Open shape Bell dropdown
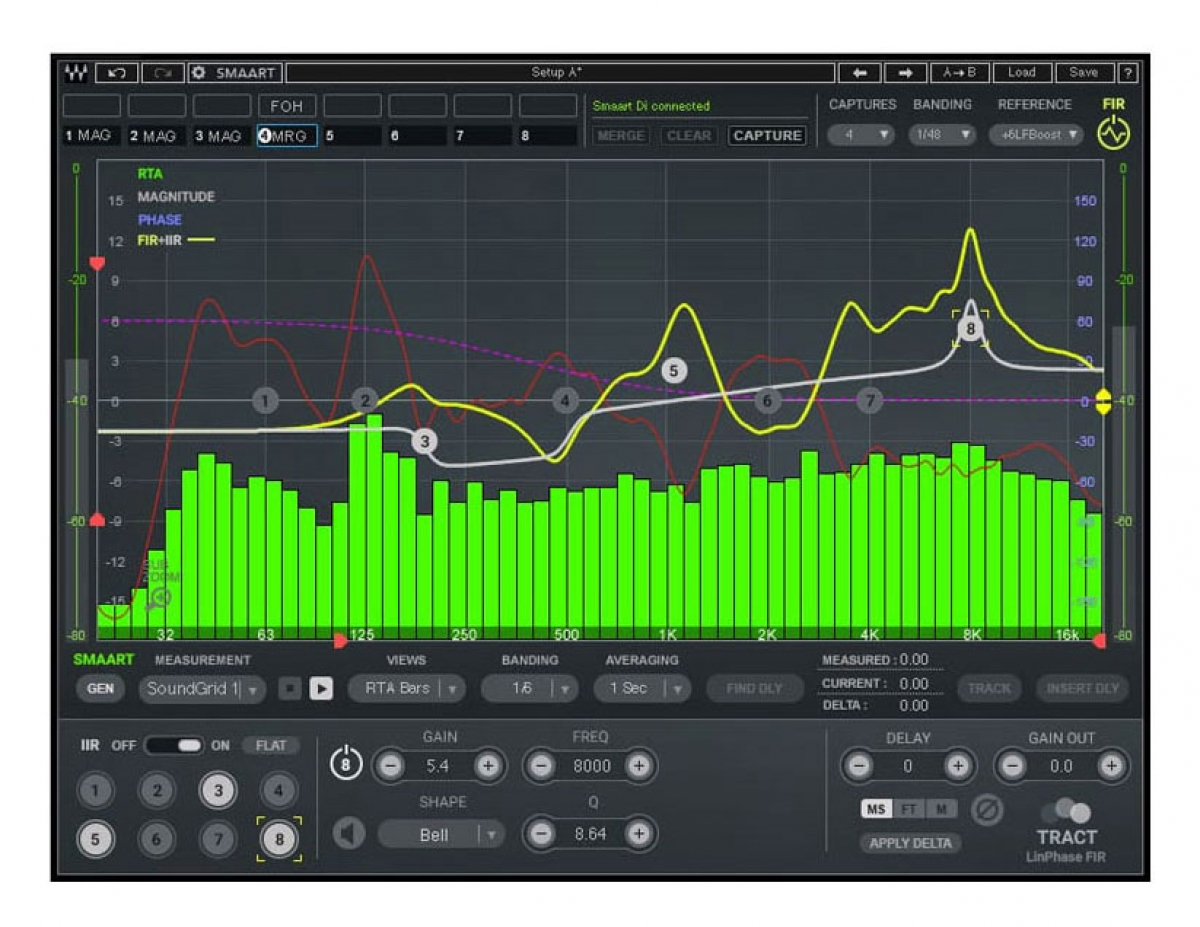This screenshot has width=1200, height=927. (x=441, y=834)
